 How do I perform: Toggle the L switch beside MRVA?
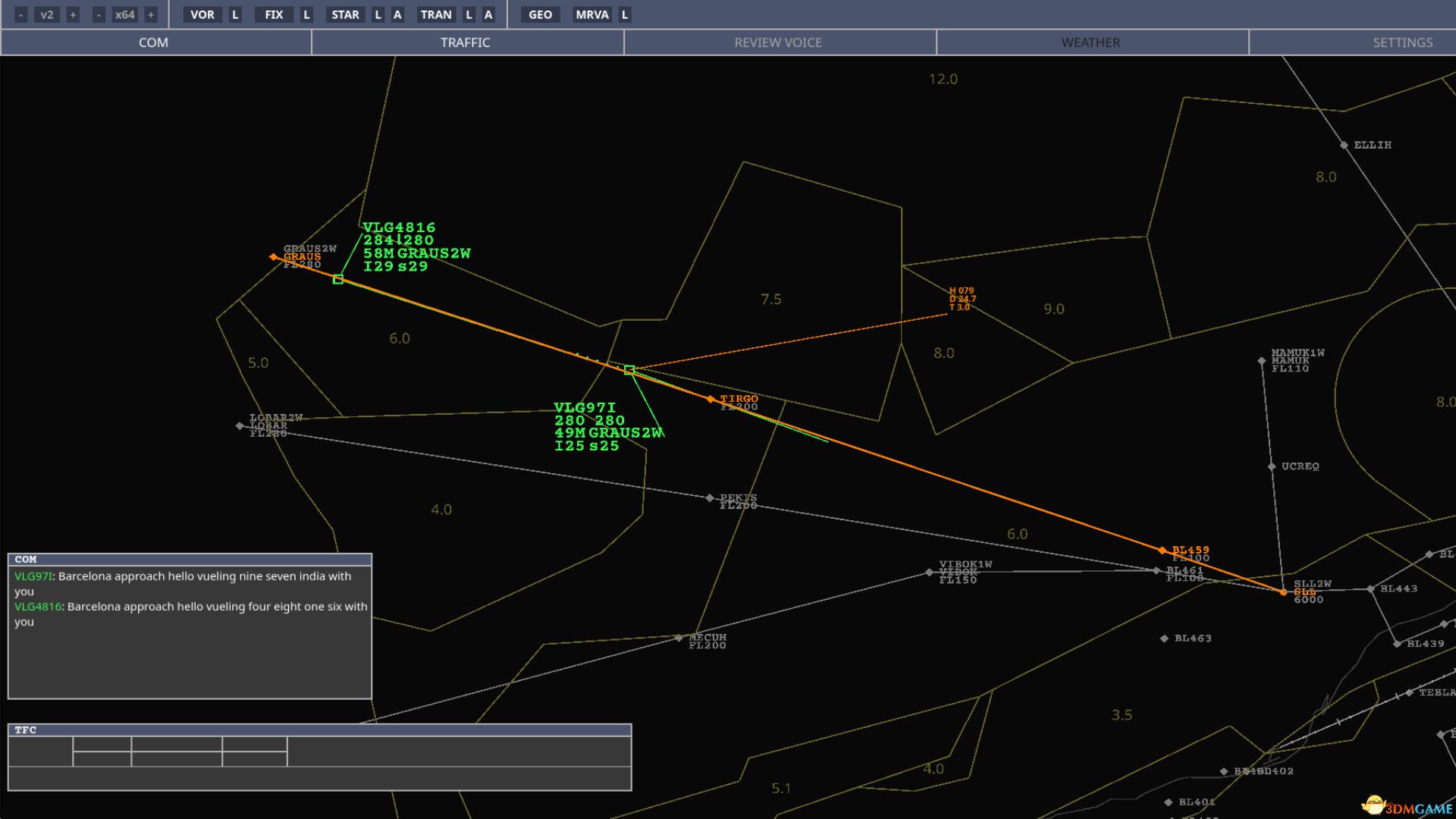(x=623, y=14)
